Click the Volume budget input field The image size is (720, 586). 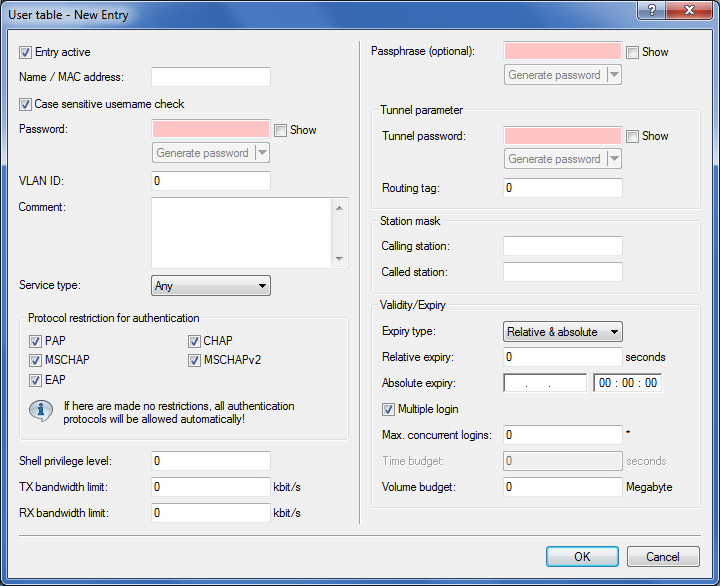click(x=562, y=487)
